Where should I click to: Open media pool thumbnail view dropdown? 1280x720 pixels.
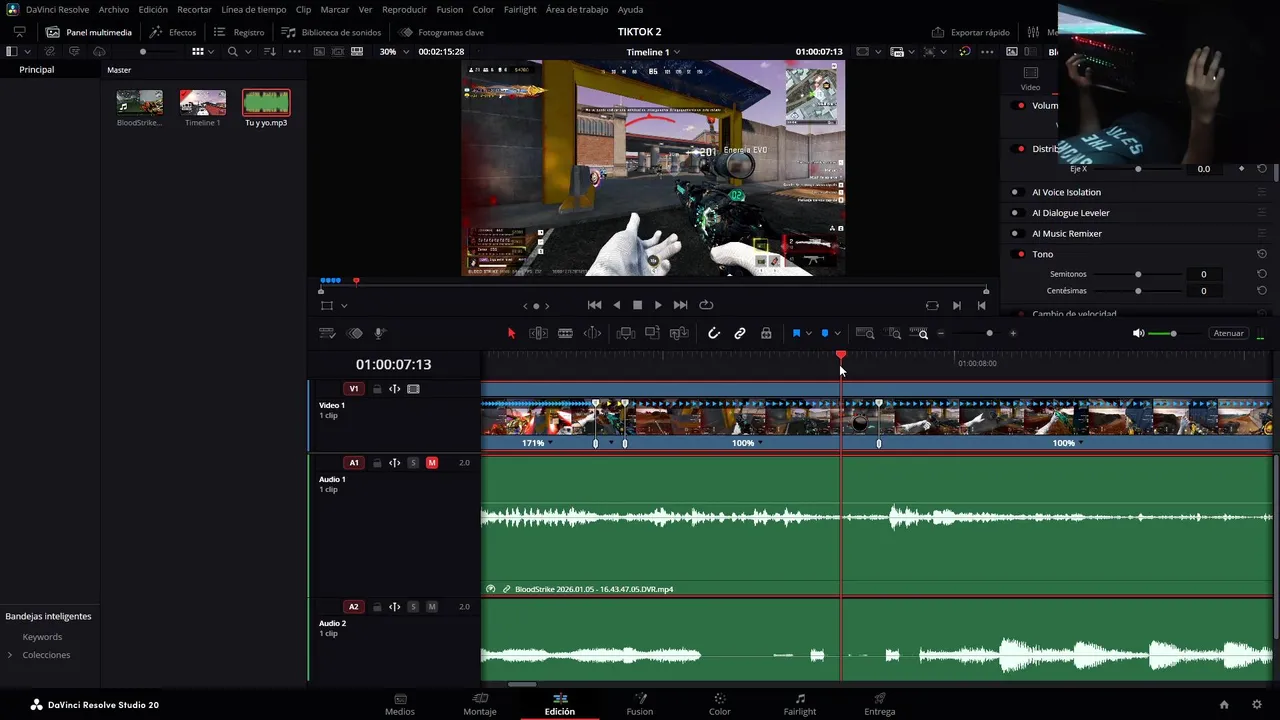211,51
